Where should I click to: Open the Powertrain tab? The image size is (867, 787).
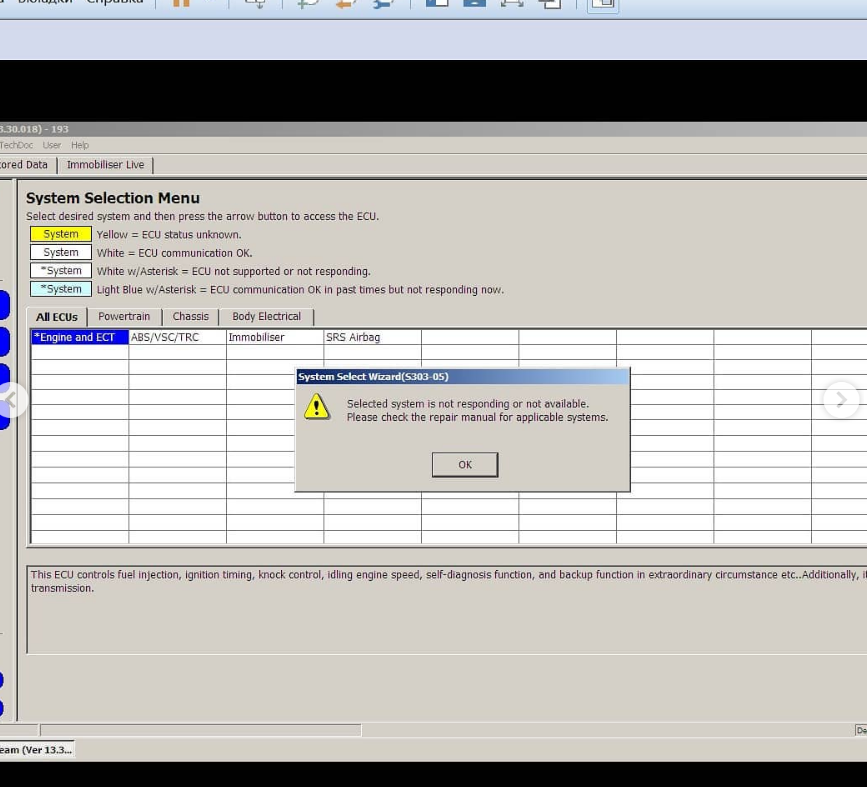pyautogui.click(x=124, y=316)
